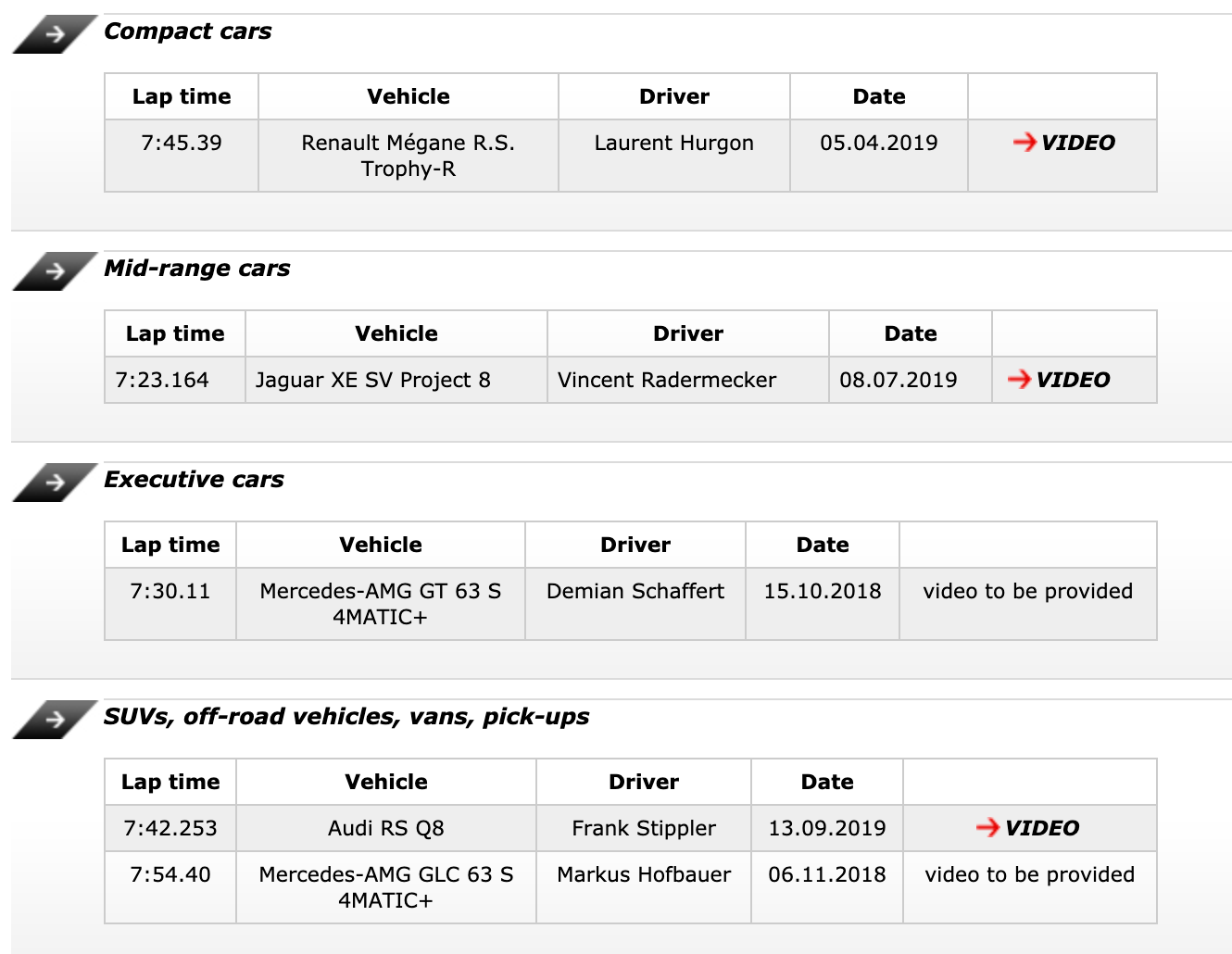Select the Mercedes-AMG GLC 63 S vehicle cell
Viewport: 1232px width, 954px height.
[386, 886]
